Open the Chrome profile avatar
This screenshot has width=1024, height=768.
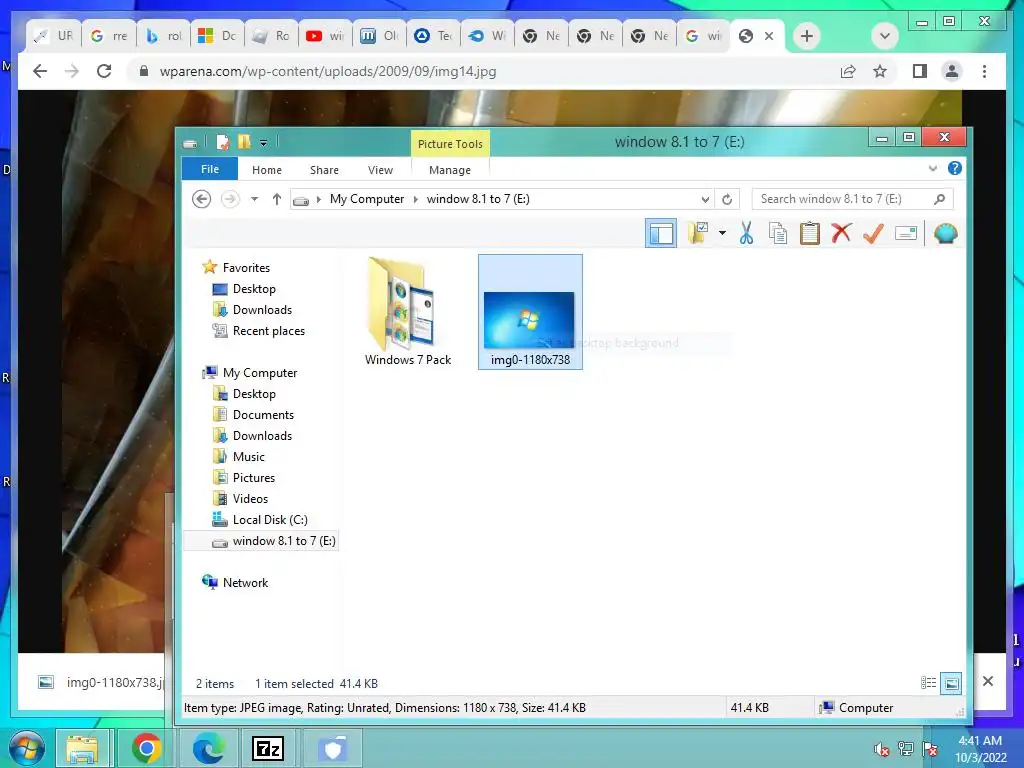(x=952, y=71)
